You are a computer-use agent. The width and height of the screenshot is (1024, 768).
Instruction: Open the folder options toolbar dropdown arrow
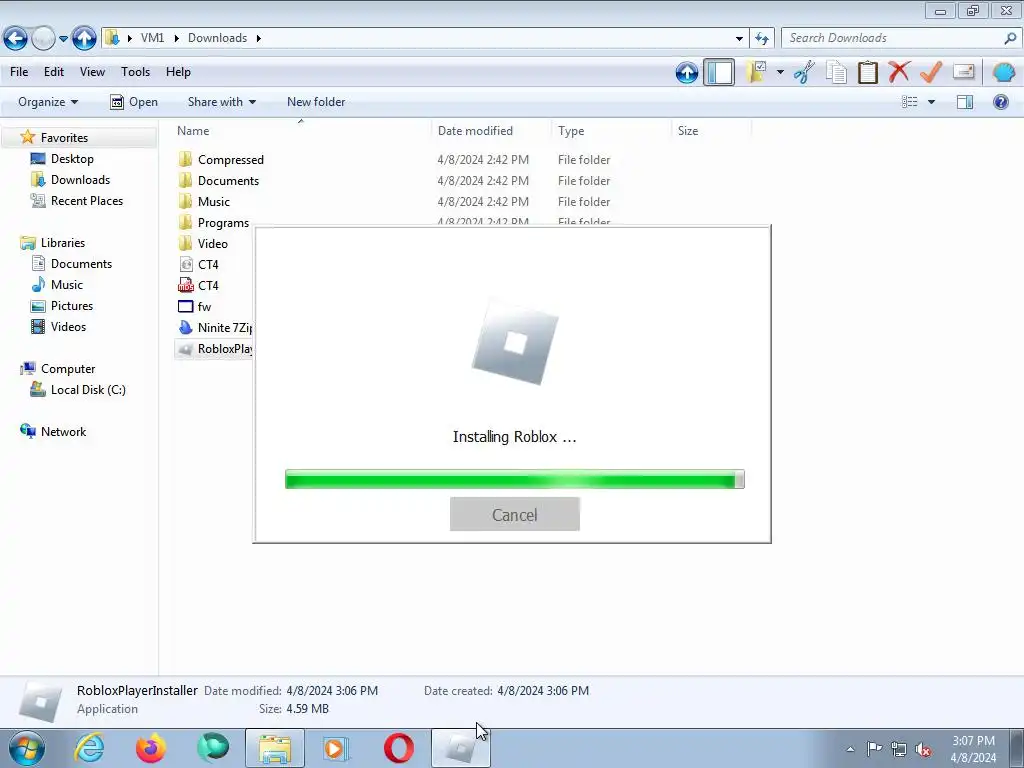click(x=780, y=72)
